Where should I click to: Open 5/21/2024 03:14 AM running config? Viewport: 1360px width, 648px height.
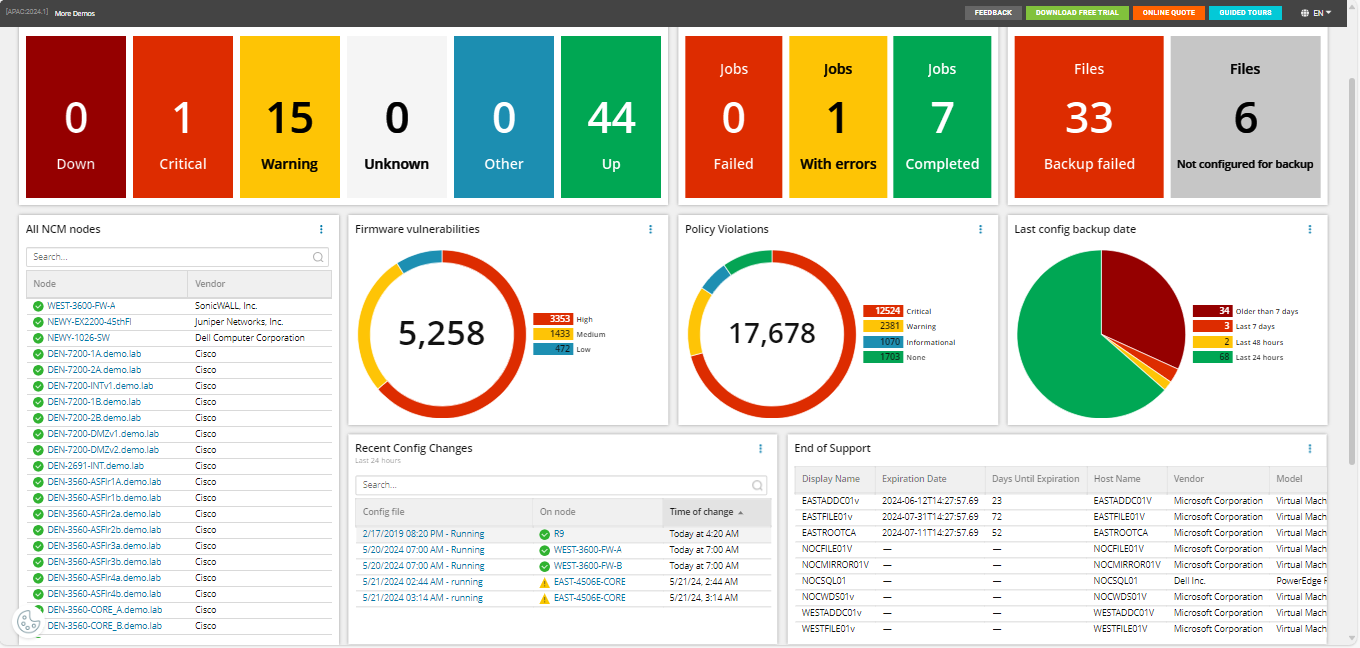pyautogui.click(x=422, y=598)
